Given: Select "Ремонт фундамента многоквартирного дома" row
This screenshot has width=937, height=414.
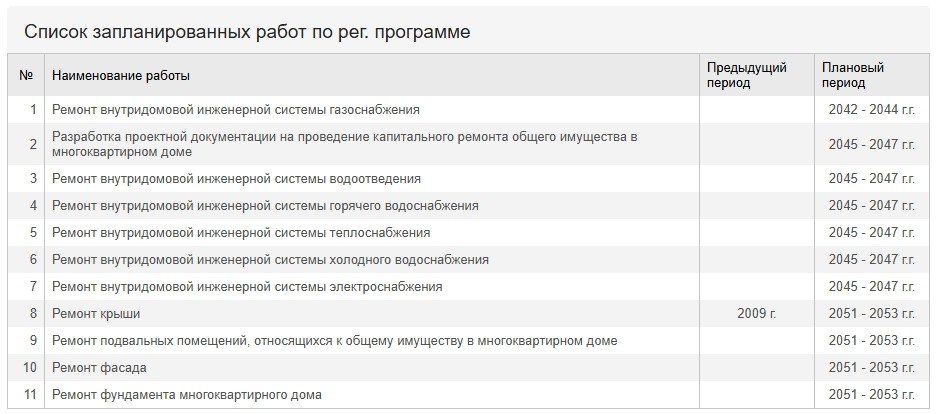Looking at the screenshot, I should pyautogui.click(x=187, y=394).
